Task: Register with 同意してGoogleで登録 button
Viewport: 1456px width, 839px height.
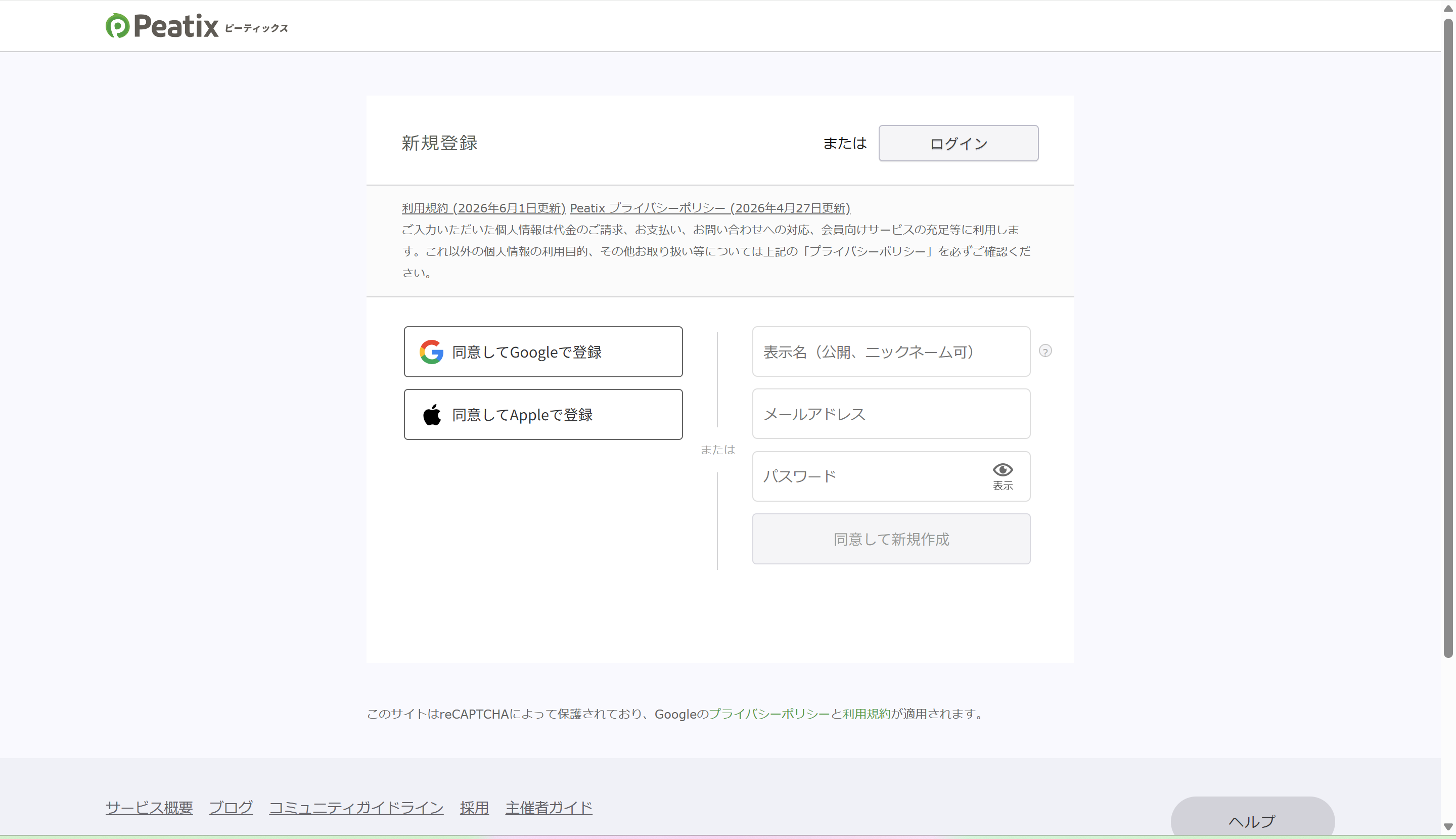Action: click(x=542, y=351)
